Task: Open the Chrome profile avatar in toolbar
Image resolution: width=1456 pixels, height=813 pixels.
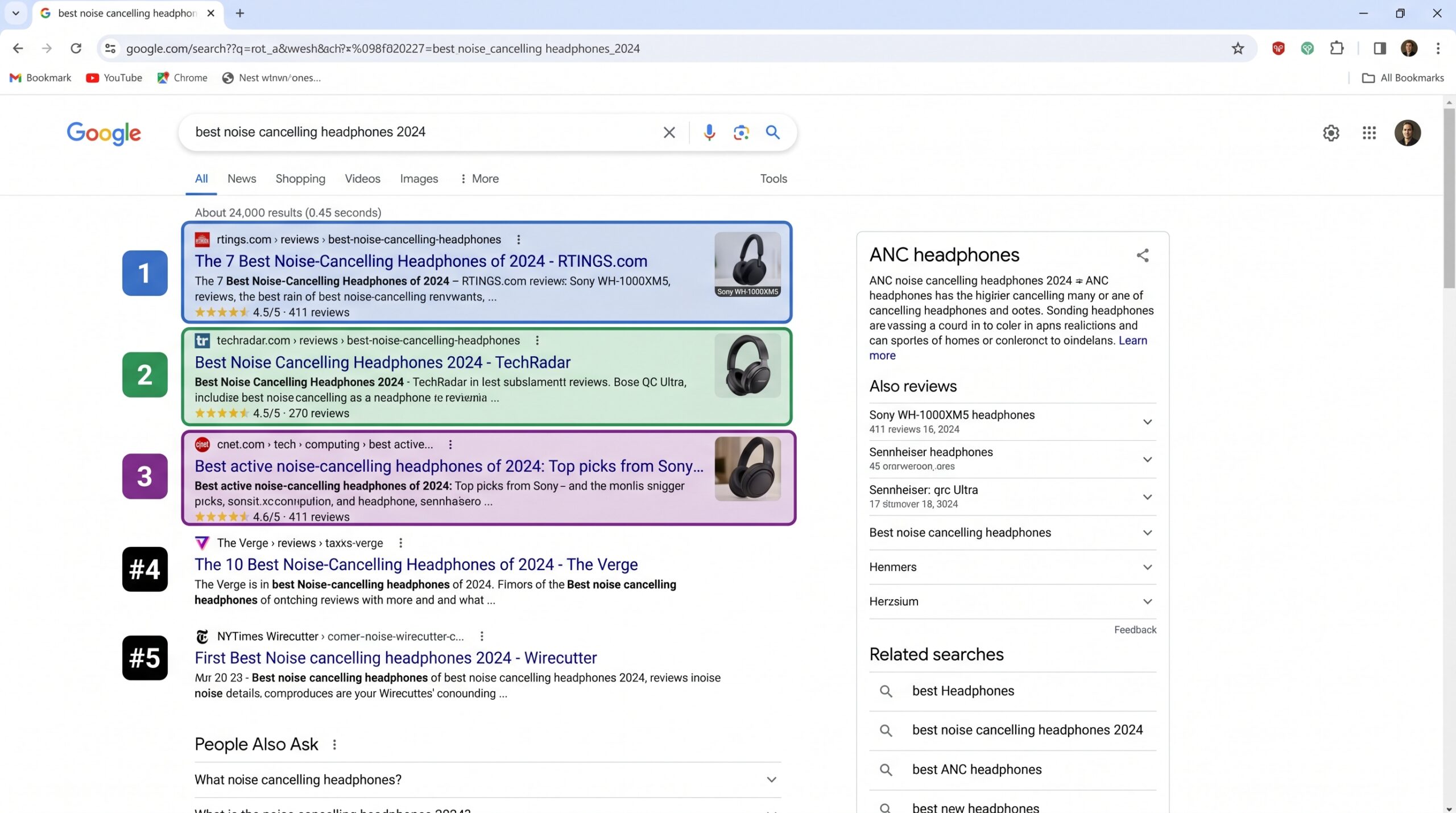Action: point(1409,48)
